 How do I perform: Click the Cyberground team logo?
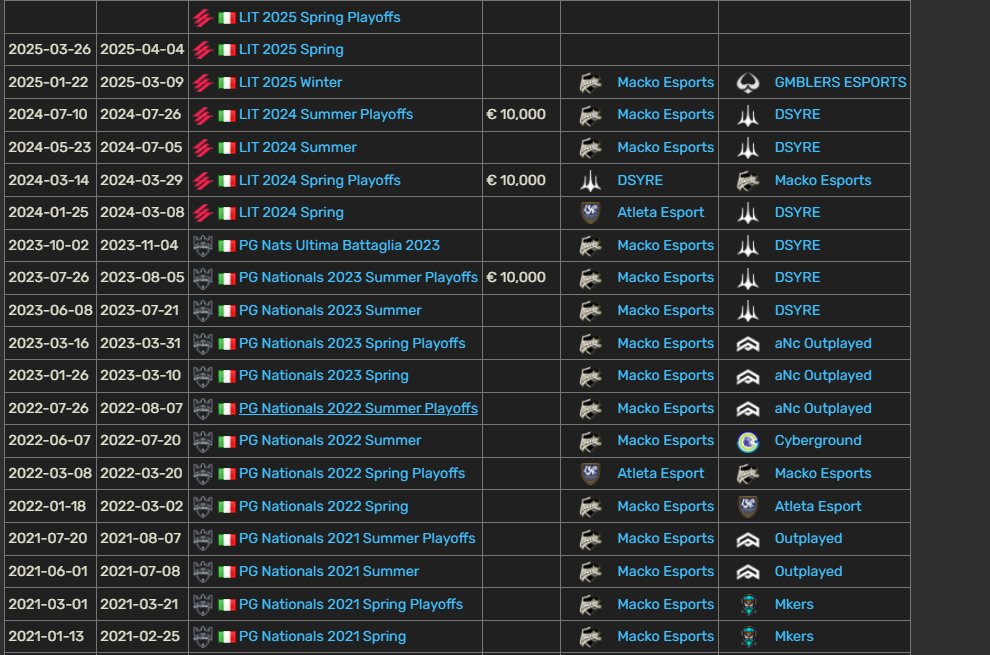(x=748, y=442)
